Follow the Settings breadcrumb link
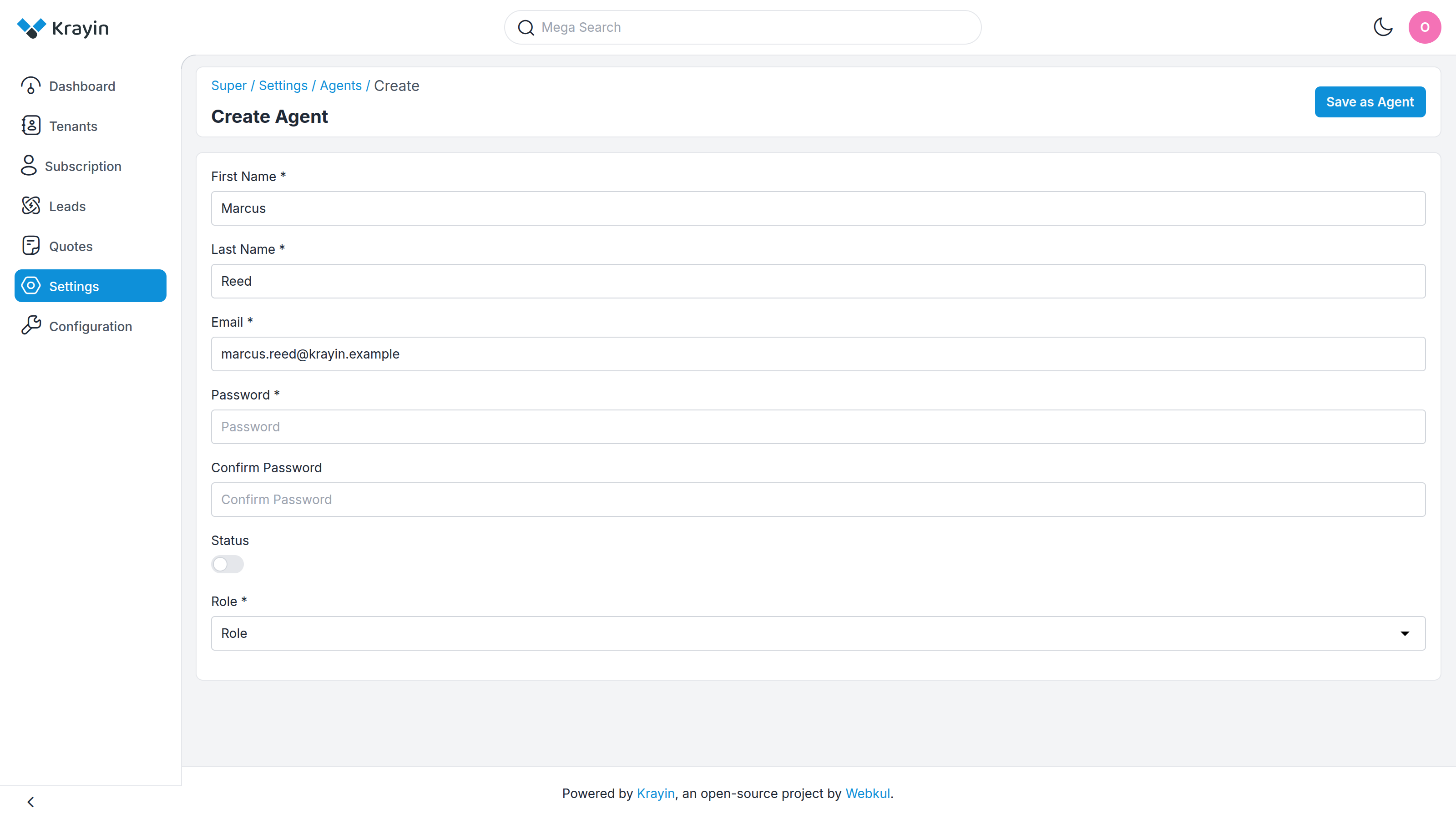Screen dimensions: 1456x819 (283, 86)
